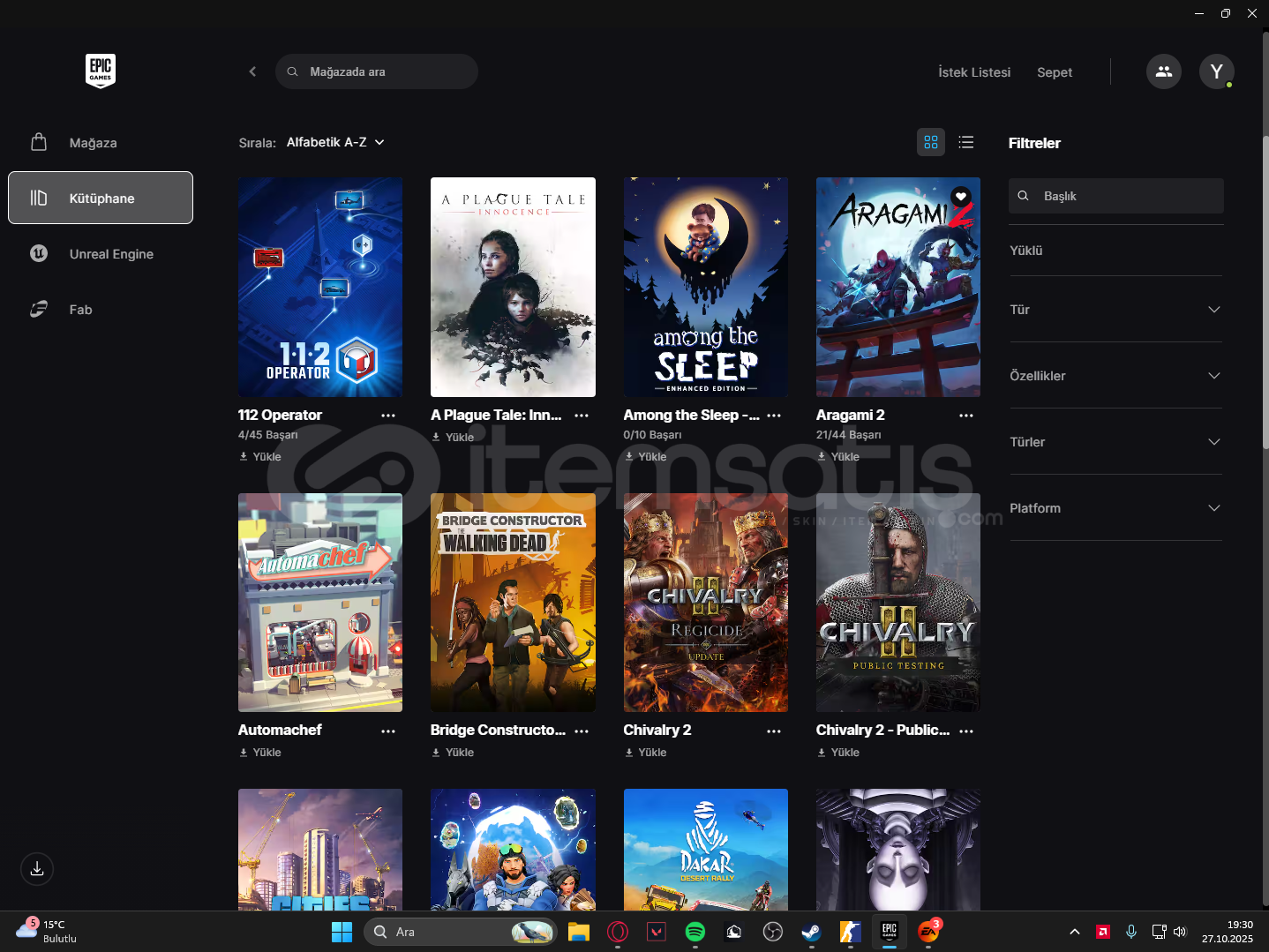Install Aragami 2 via Yükle
Image resolution: width=1269 pixels, height=952 pixels.
838,457
